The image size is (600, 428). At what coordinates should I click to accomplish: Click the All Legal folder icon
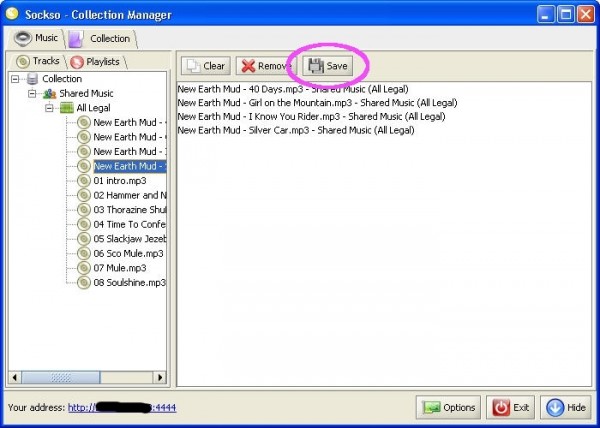(x=67, y=108)
